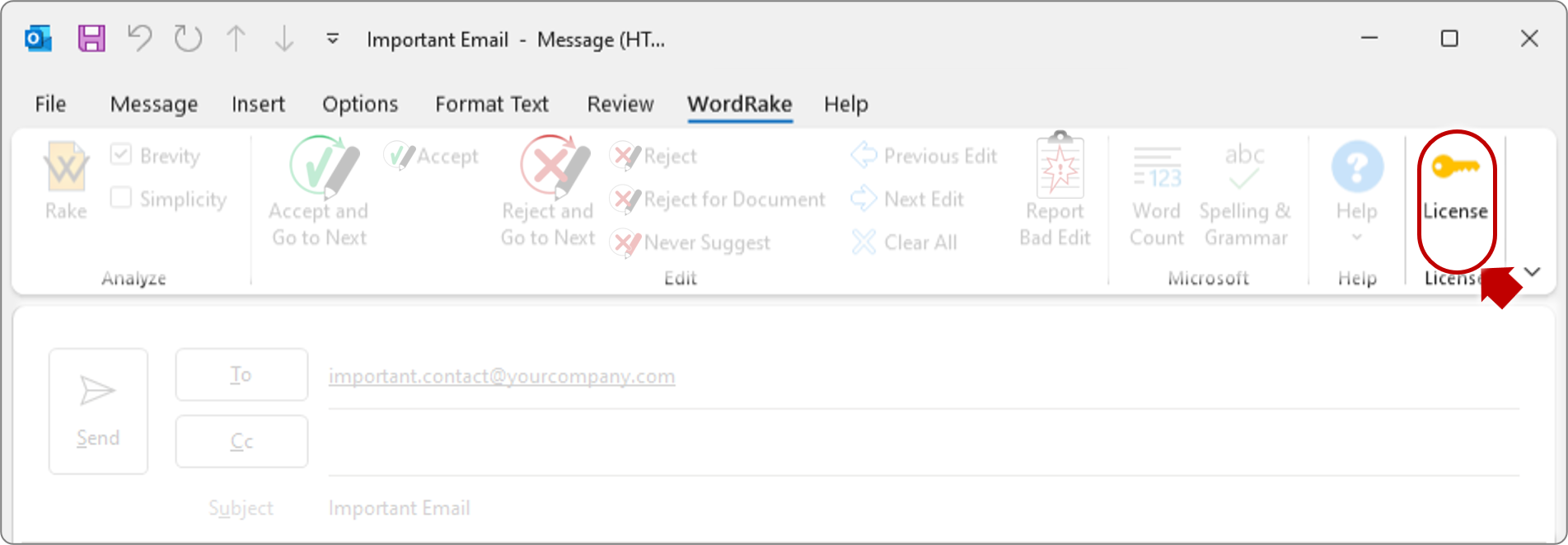Toggle the Brevity checkbox

(121, 155)
